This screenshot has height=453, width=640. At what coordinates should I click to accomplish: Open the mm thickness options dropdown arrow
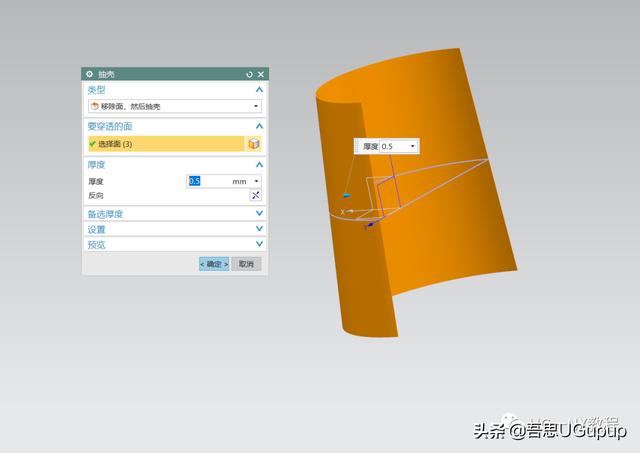pos(256,181)
